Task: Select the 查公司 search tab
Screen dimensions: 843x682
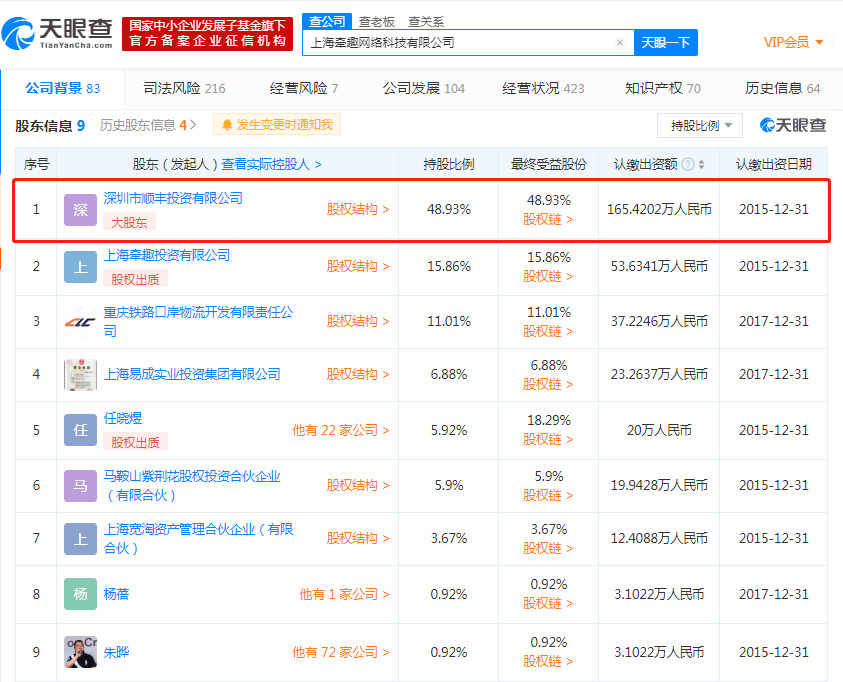Action: pyautogui.click(x=327, y=21)
